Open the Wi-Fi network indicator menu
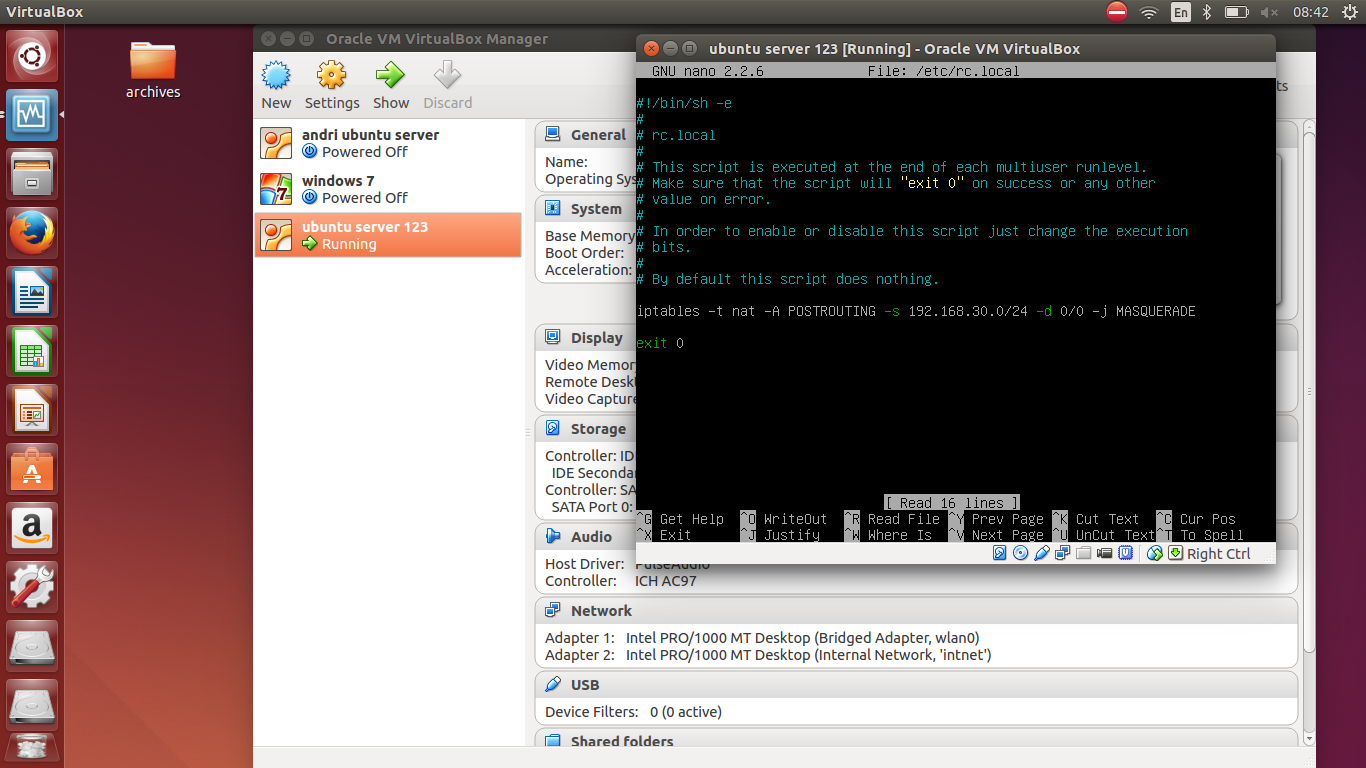This screenshot has height=768, width=1366. [x=1149, y=12]
